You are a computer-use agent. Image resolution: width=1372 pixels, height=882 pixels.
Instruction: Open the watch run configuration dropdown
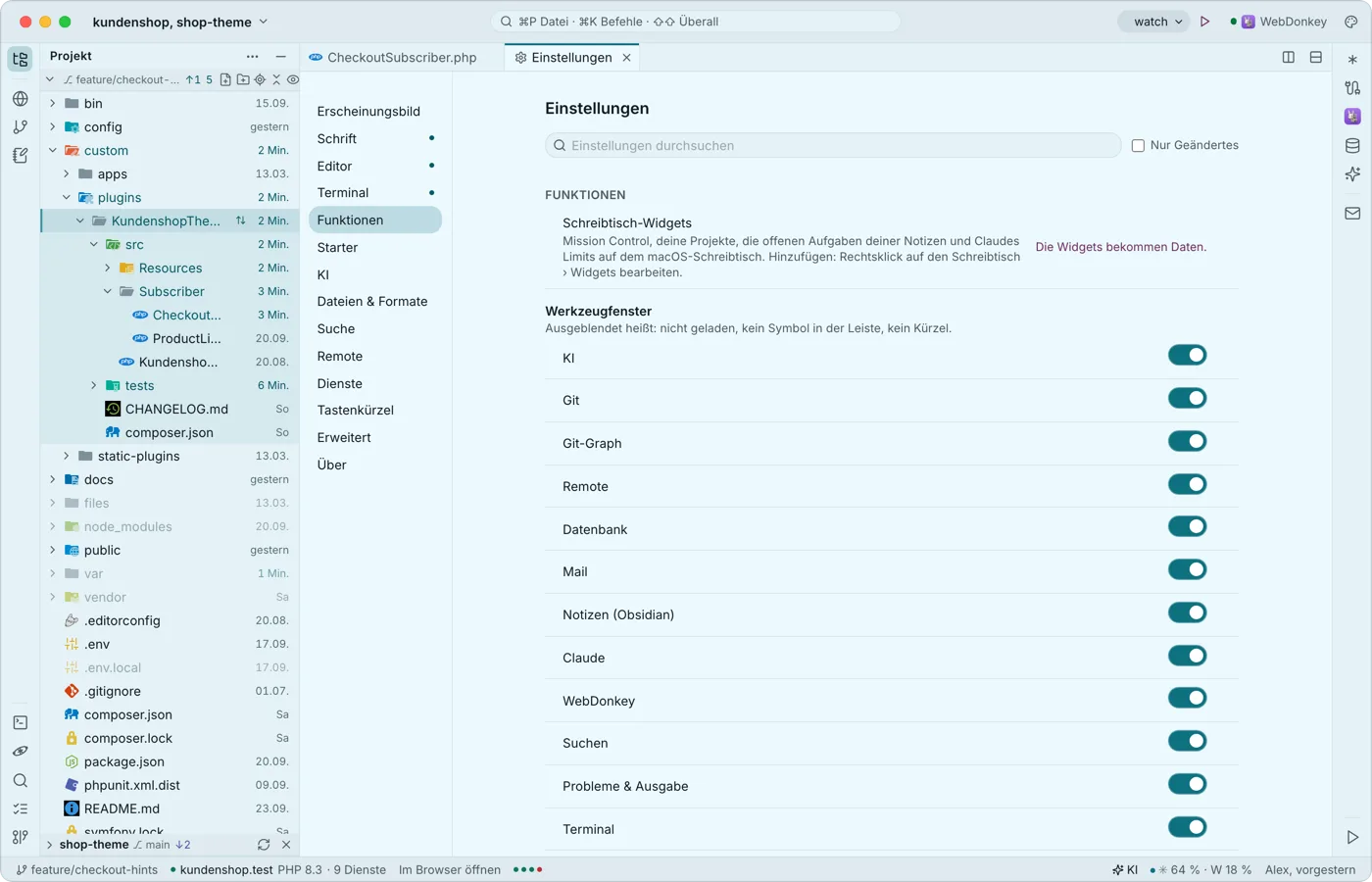[x=1155, y=22]
